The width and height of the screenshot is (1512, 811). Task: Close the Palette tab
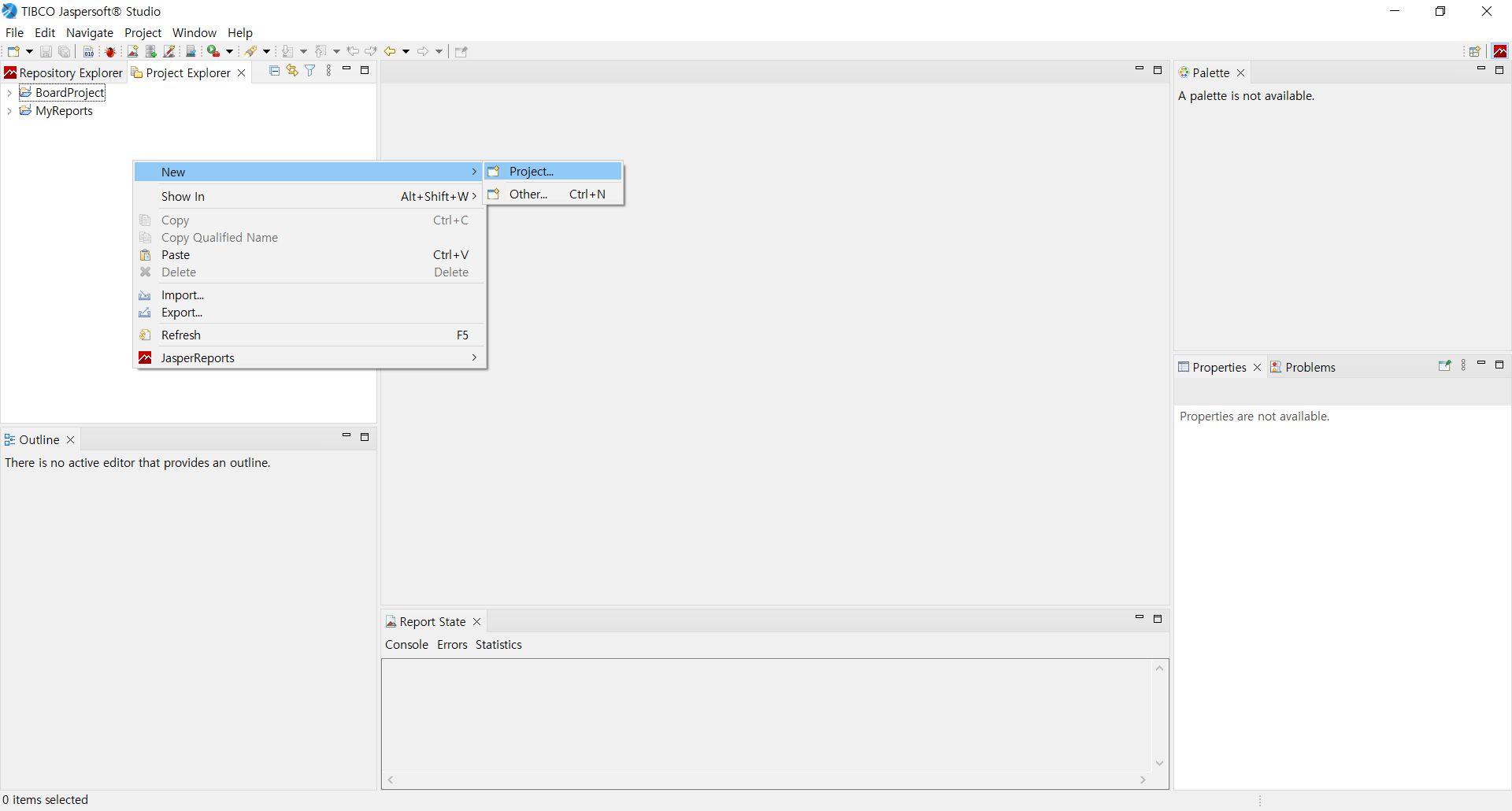pyautogui.click(x=1241, y=72)
